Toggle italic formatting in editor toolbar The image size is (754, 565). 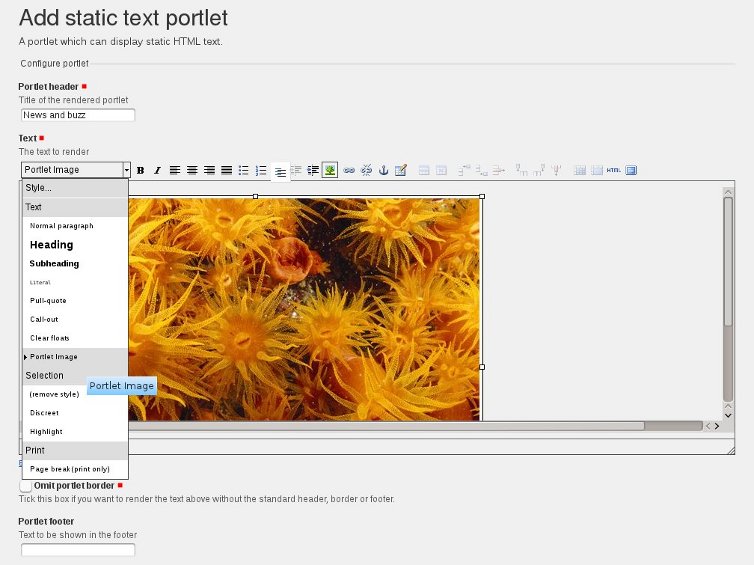coord(157,171)
